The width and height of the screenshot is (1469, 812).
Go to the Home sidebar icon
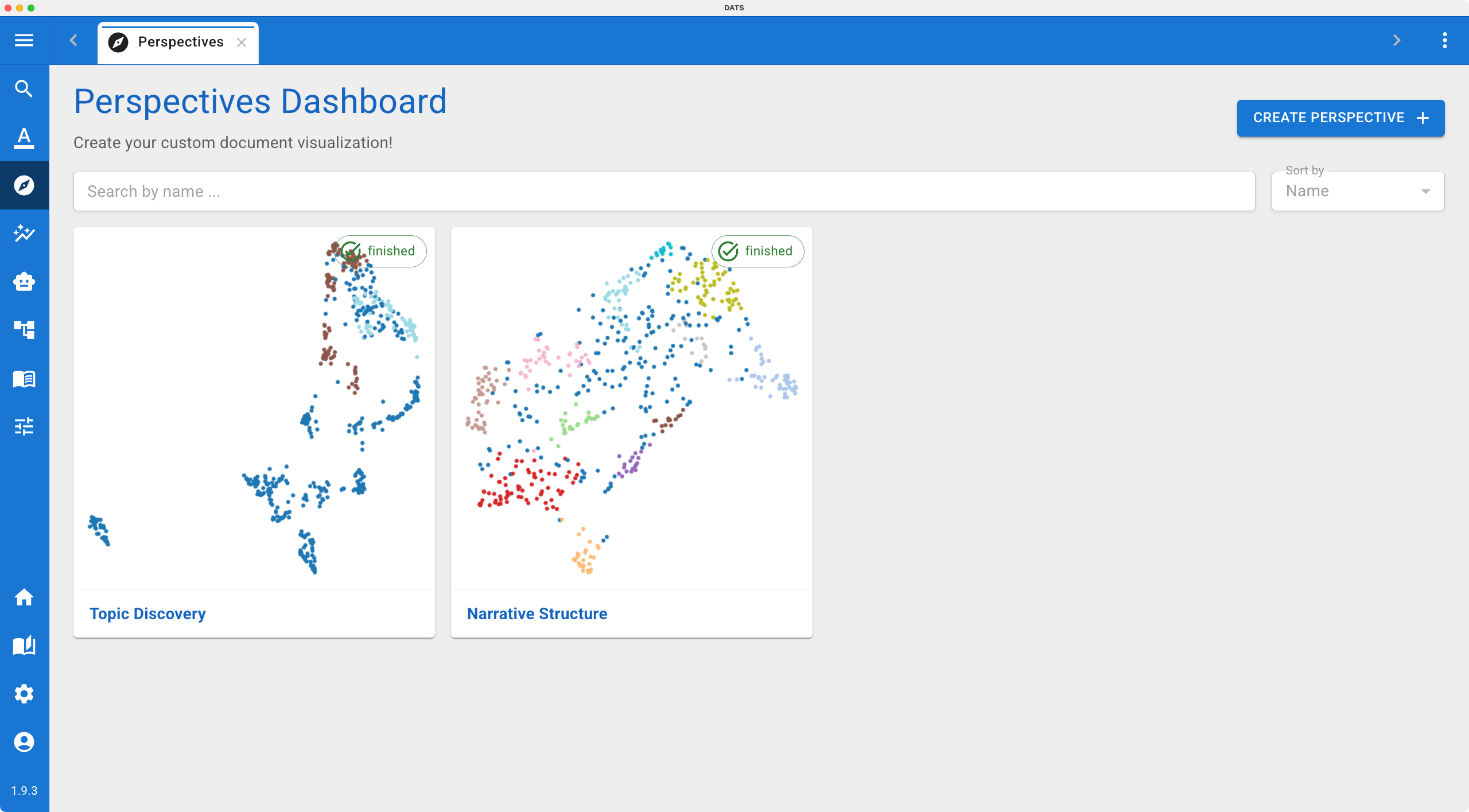24,597
